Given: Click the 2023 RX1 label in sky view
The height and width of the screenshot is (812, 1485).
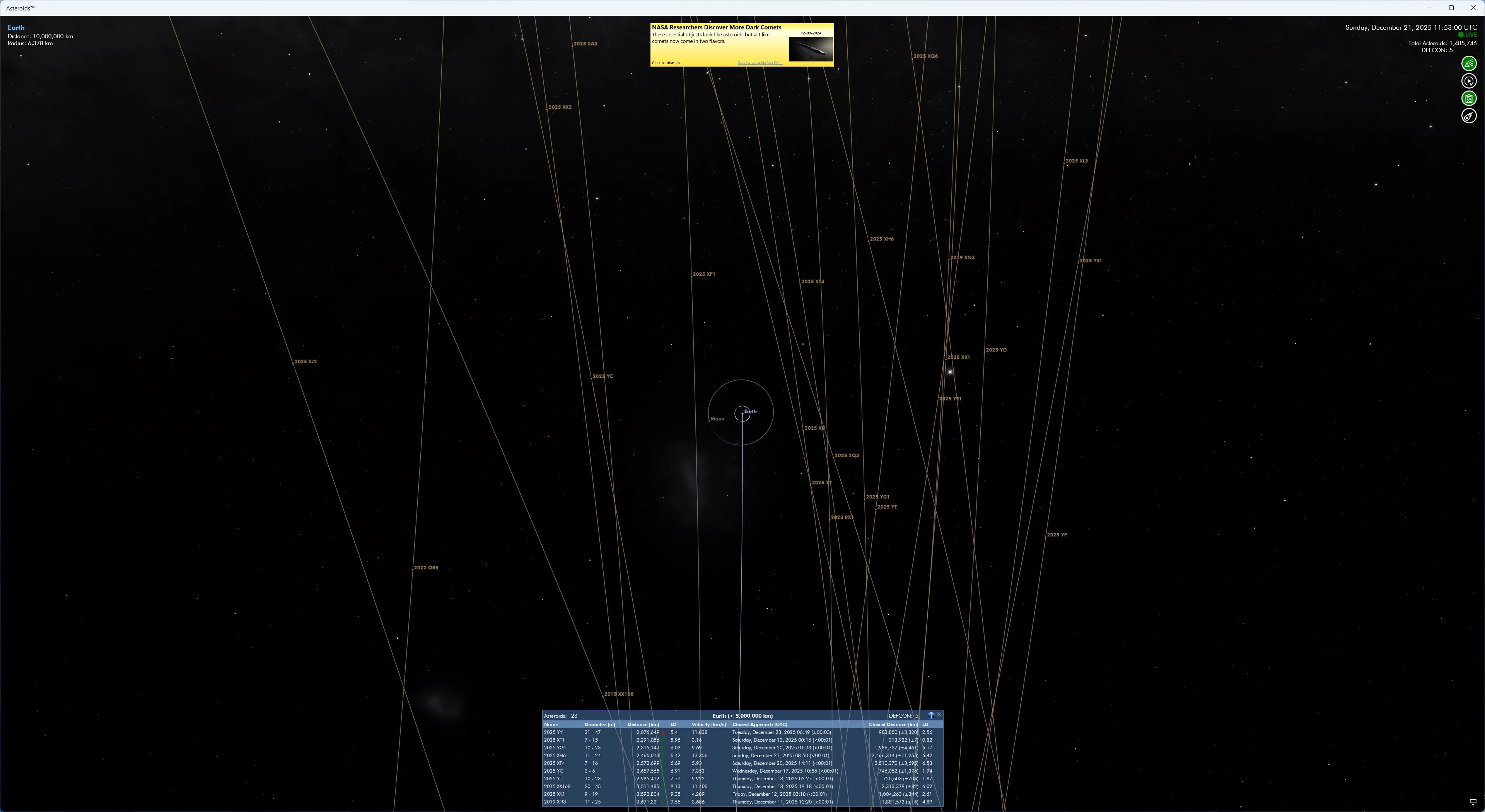Looking at the screenshot, I should click(841, 517).
